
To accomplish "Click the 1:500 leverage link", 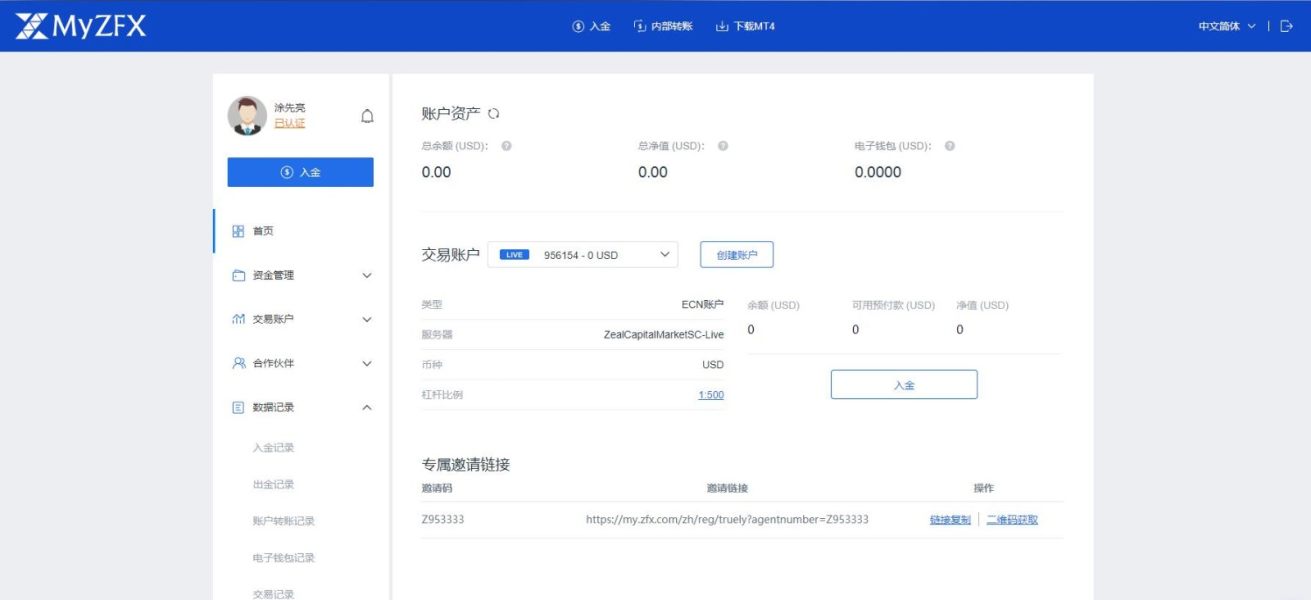I will [711, 395].
